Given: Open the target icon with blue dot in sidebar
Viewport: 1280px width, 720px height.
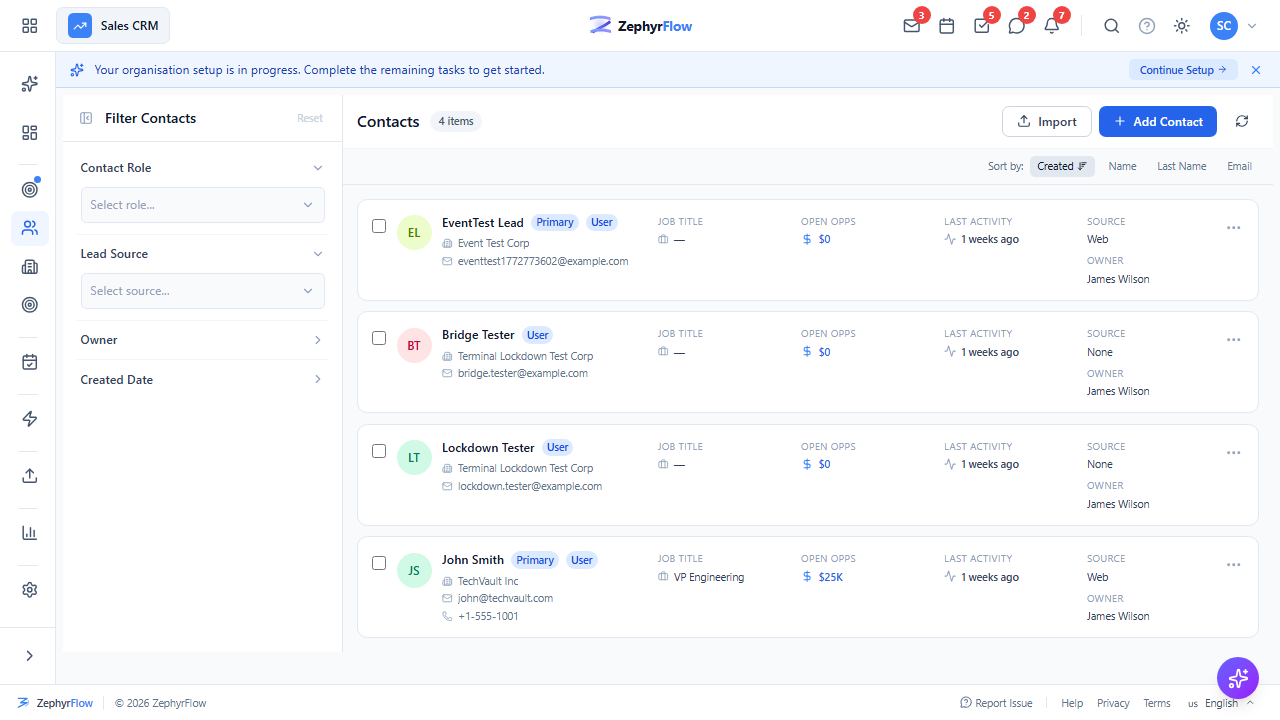Looking at the screenshot, I should [x=30, y=189].
